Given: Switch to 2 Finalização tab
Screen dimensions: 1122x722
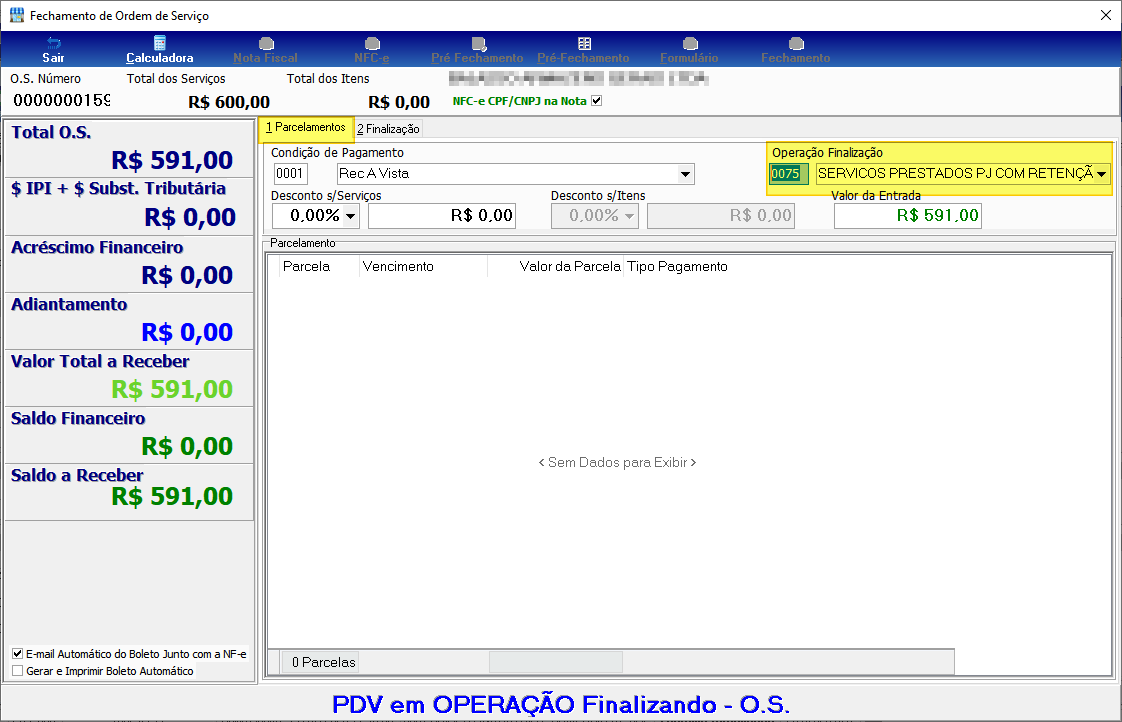Looking at the screenshot, I should tap(389, 129).
